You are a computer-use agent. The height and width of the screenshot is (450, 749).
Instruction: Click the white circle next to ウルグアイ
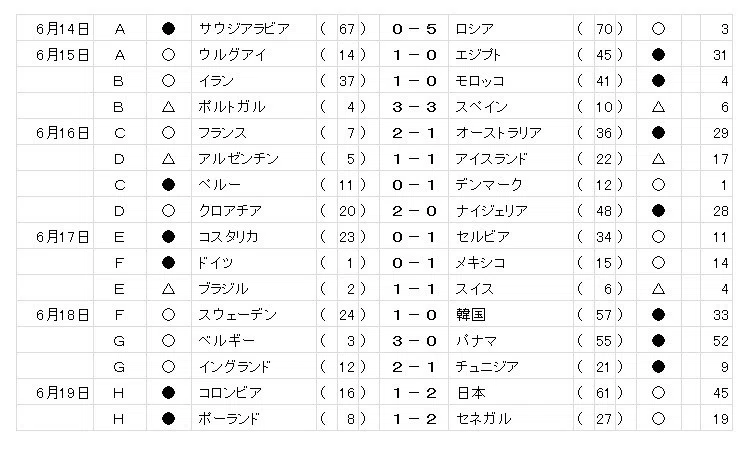click(168, 54)
